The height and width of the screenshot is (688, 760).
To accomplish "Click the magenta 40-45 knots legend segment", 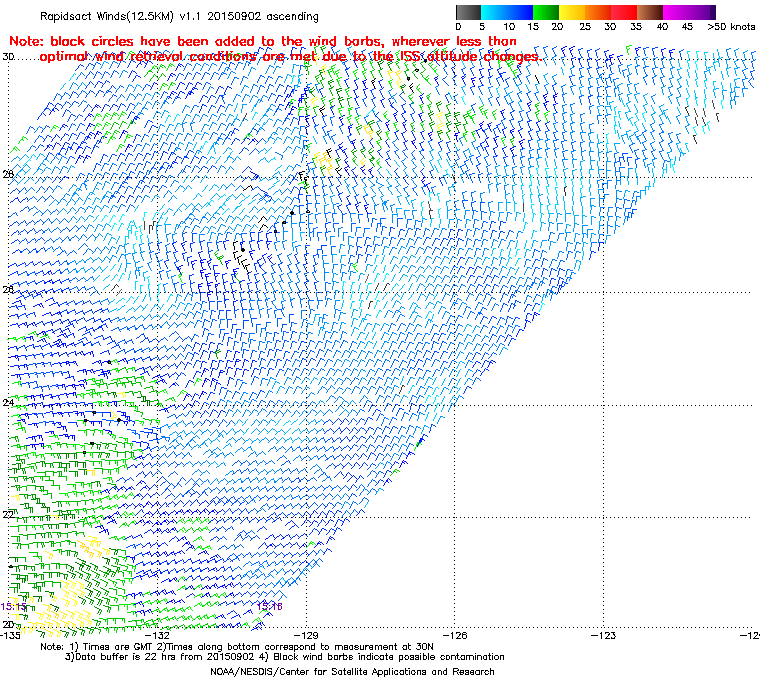I will pyautogui.click(x=676, y=12).
